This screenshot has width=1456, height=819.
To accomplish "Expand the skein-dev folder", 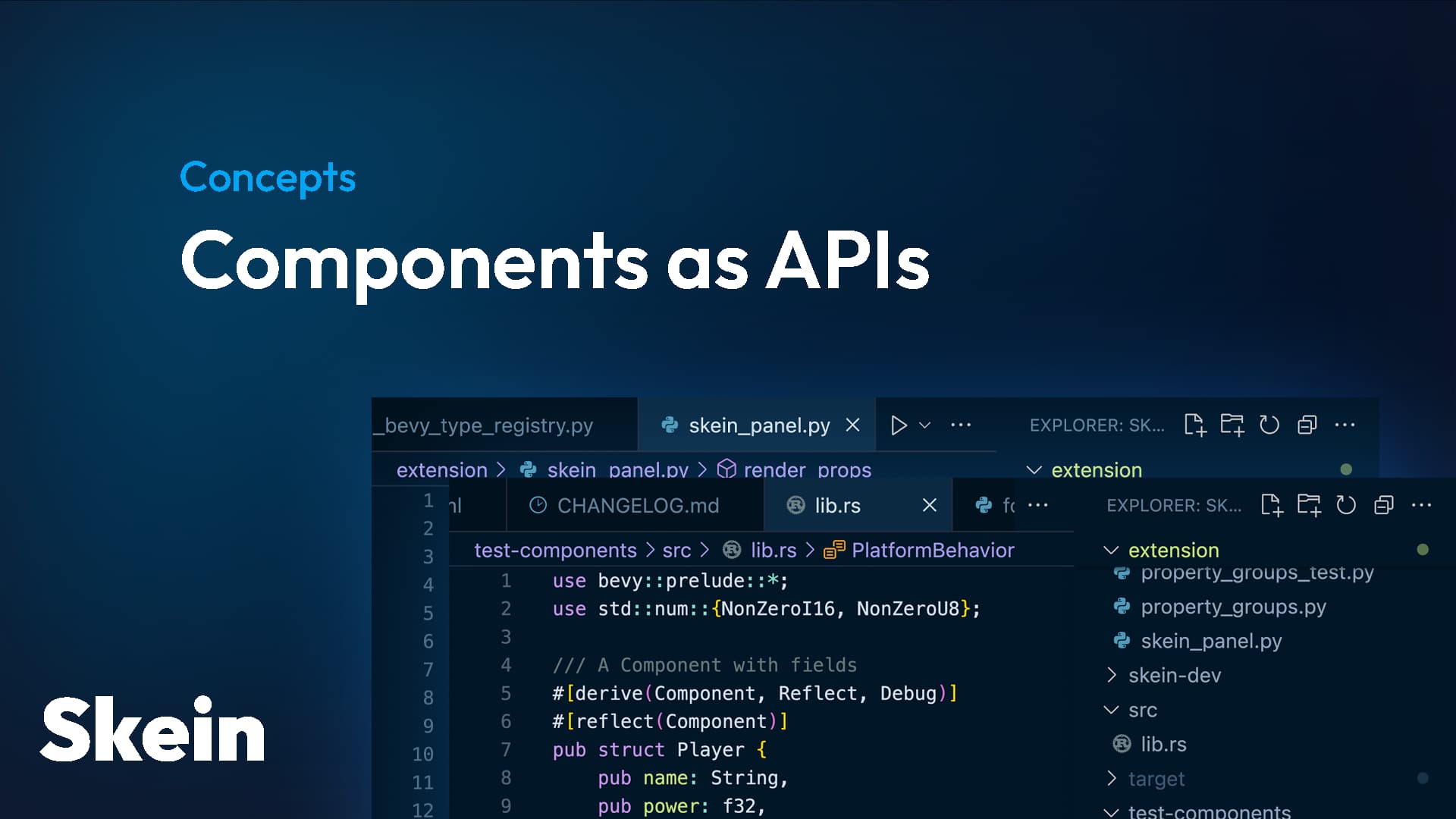I will pos(1174,675).
